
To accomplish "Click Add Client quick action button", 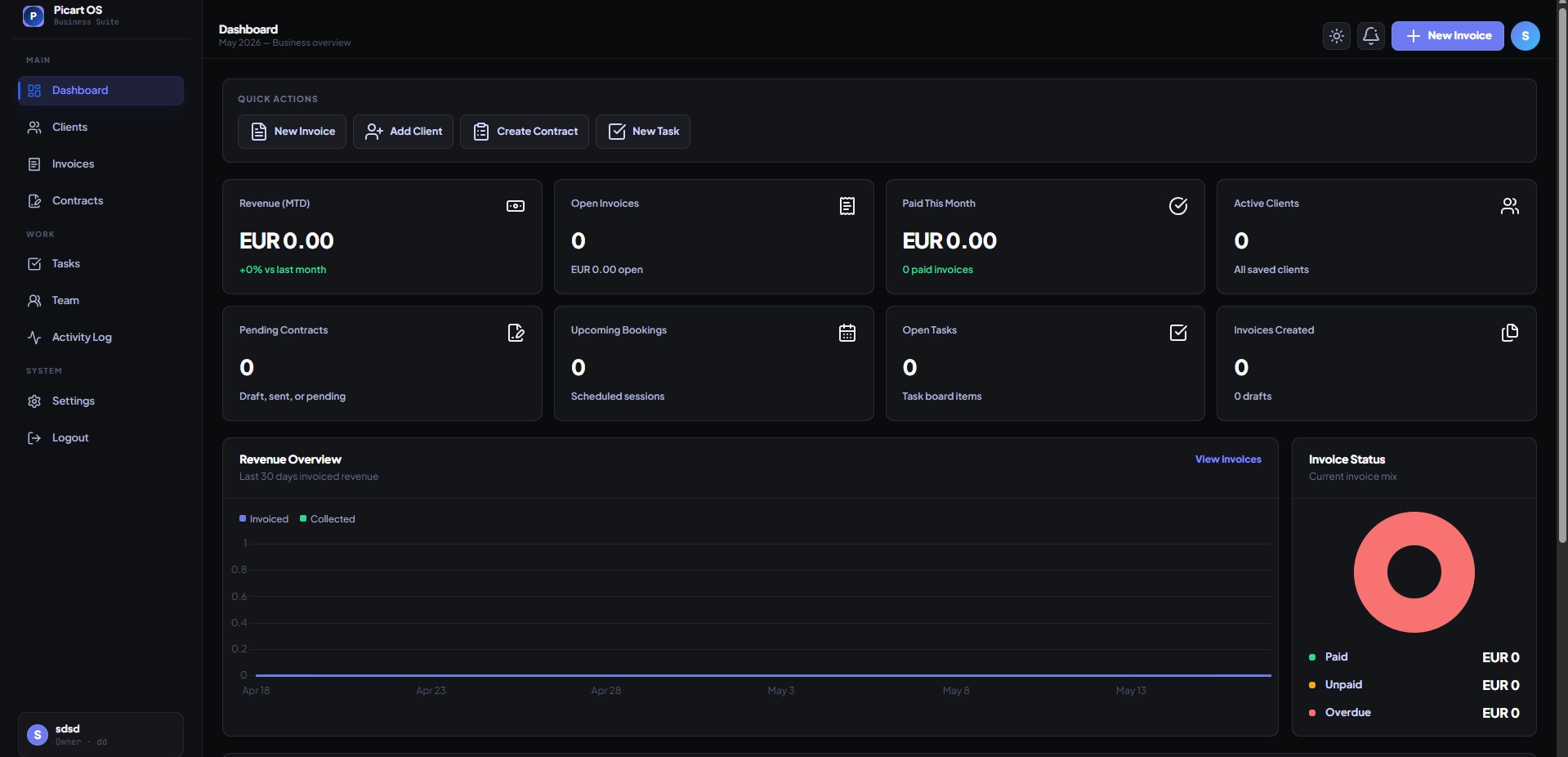I will pos(403,132).
